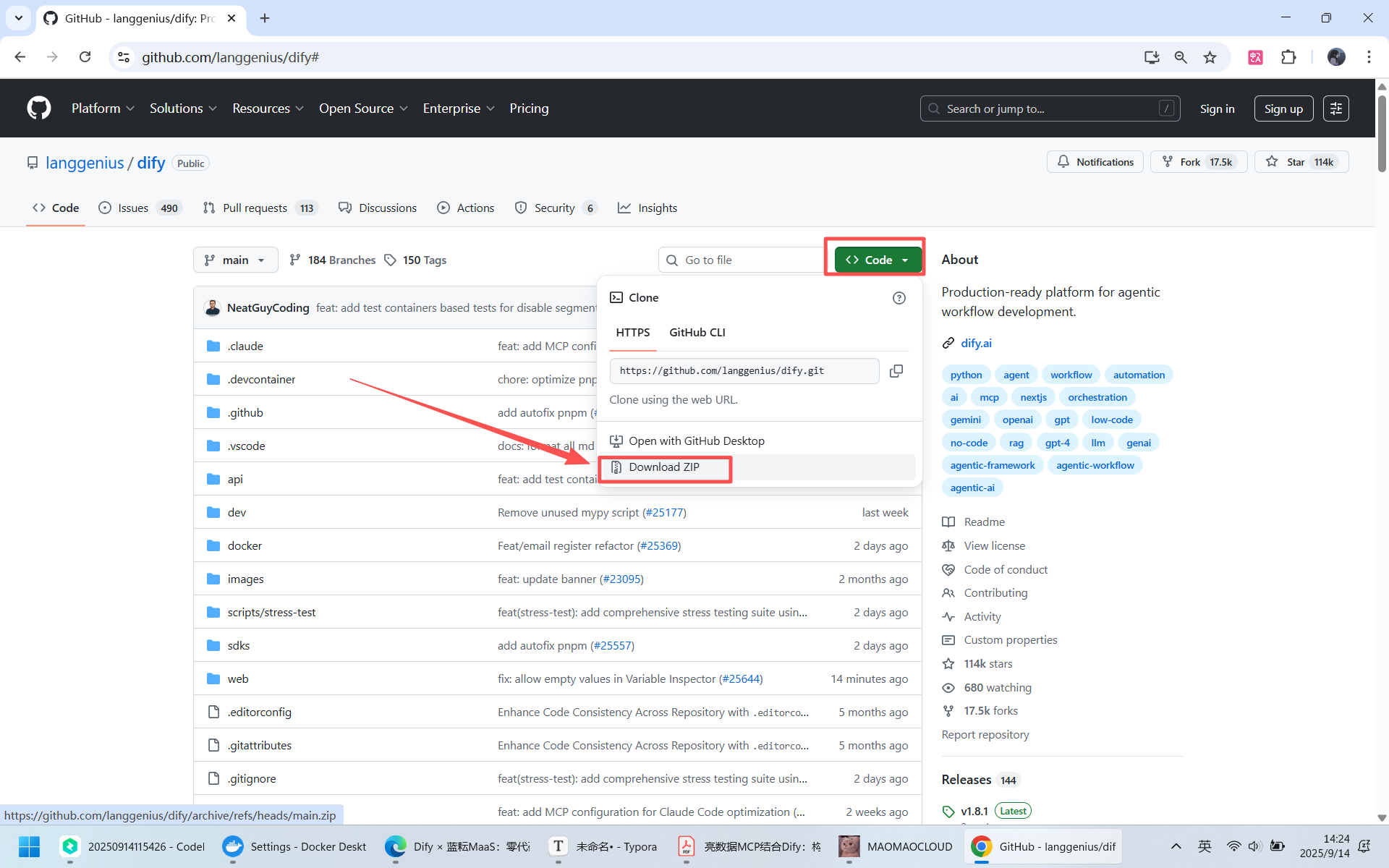Image resolution: width=1389 pixels, height=868 pixels.
Task: Open the Insights tab
Action: coord(647,208)
